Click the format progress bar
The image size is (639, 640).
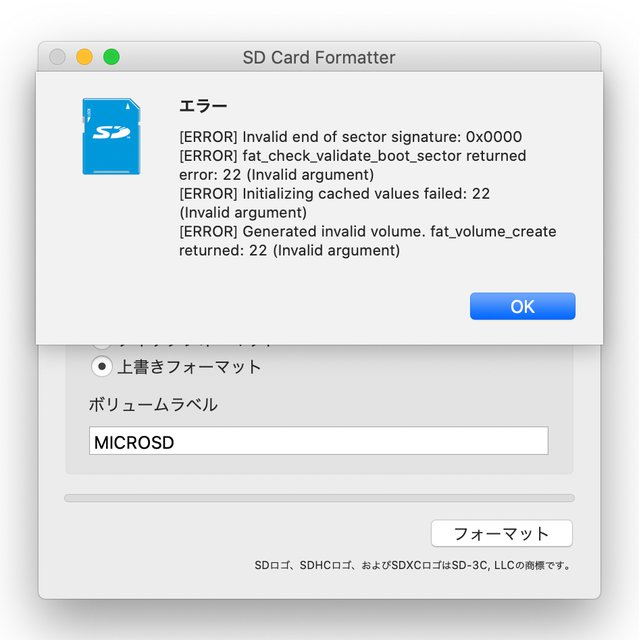pos(319,497)
